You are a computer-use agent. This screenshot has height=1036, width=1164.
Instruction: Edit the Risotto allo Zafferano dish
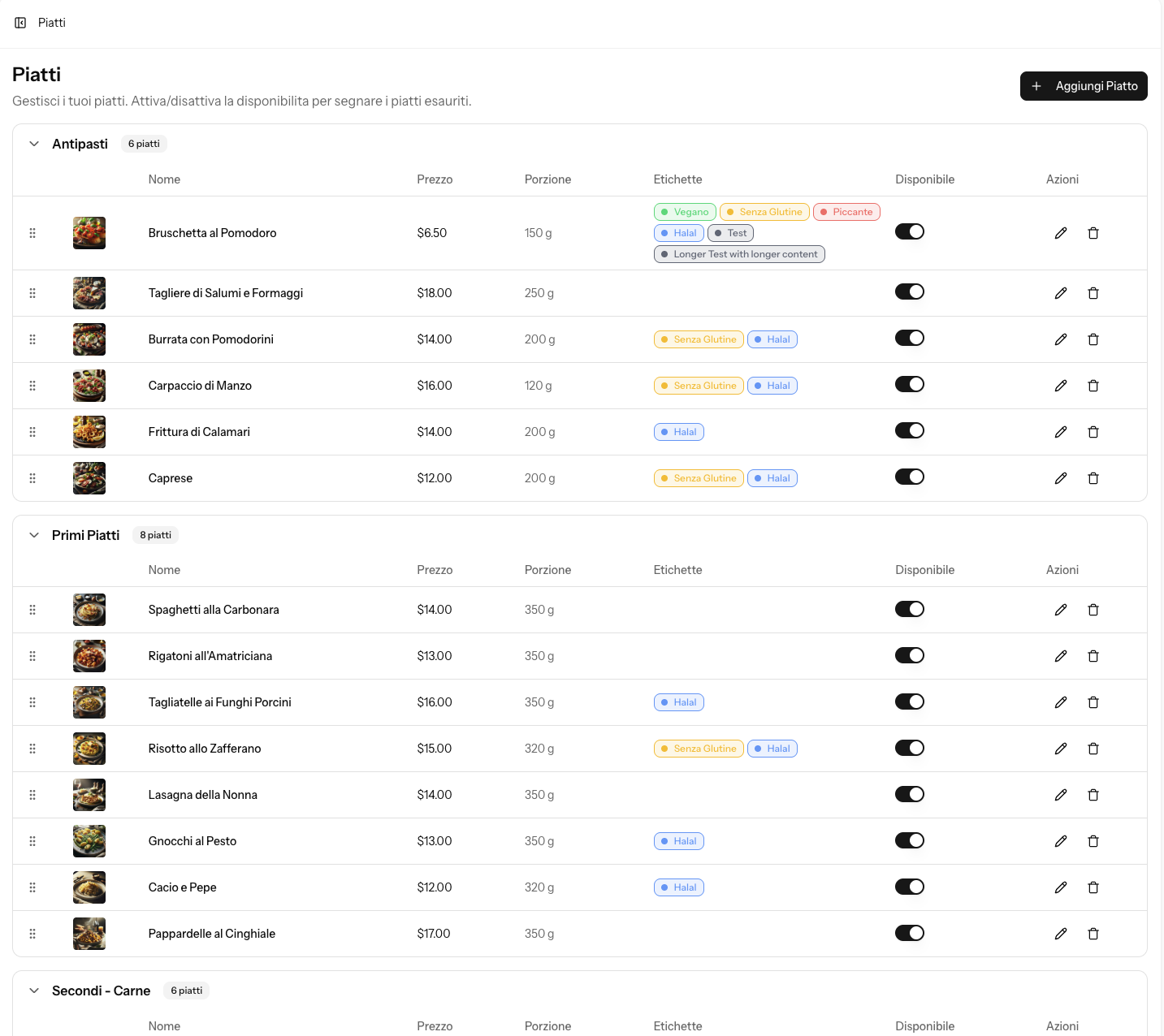pyautogui.click(x=1061, y=748)
